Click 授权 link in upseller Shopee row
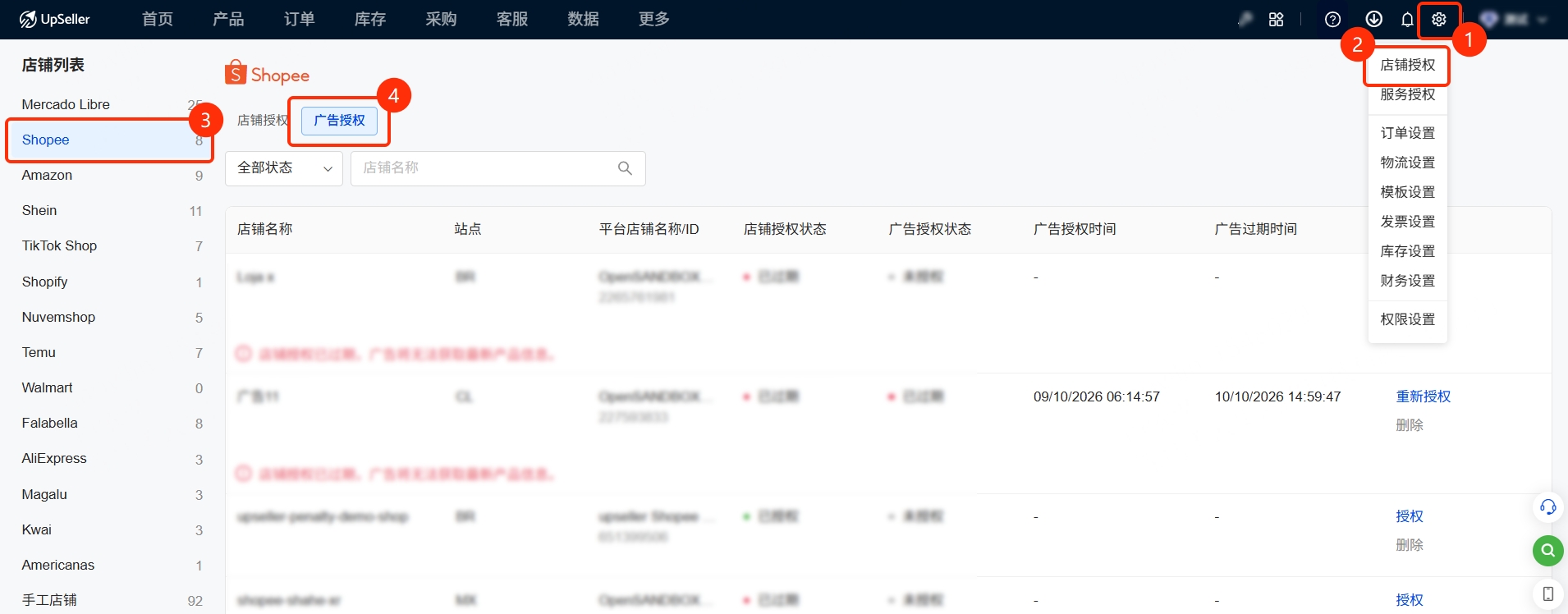 [x=1409, y=516]
